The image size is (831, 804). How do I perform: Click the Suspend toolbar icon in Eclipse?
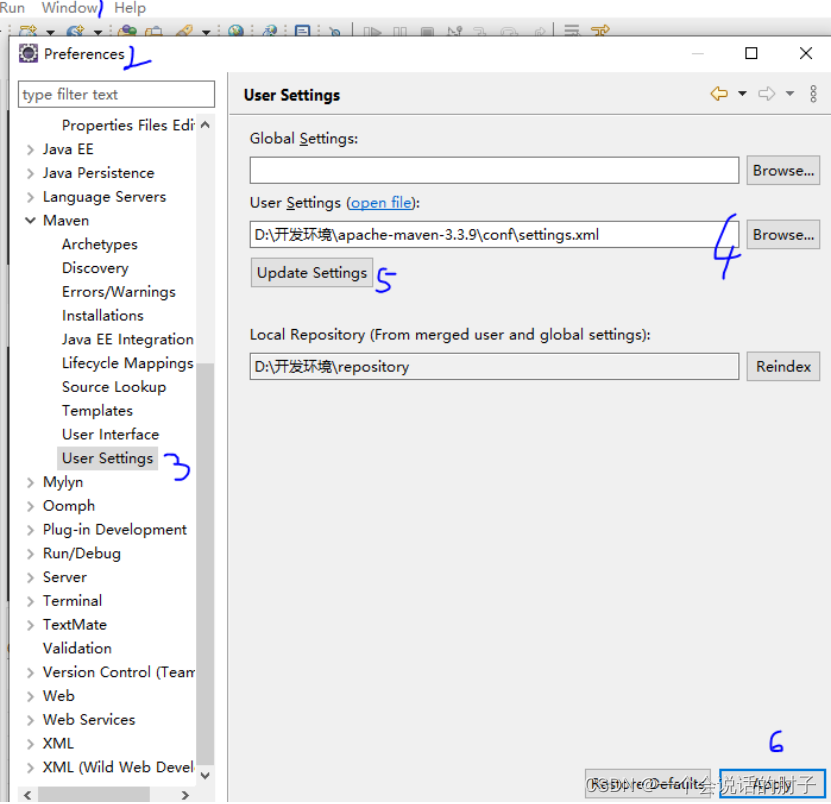[x=400, y=31]
